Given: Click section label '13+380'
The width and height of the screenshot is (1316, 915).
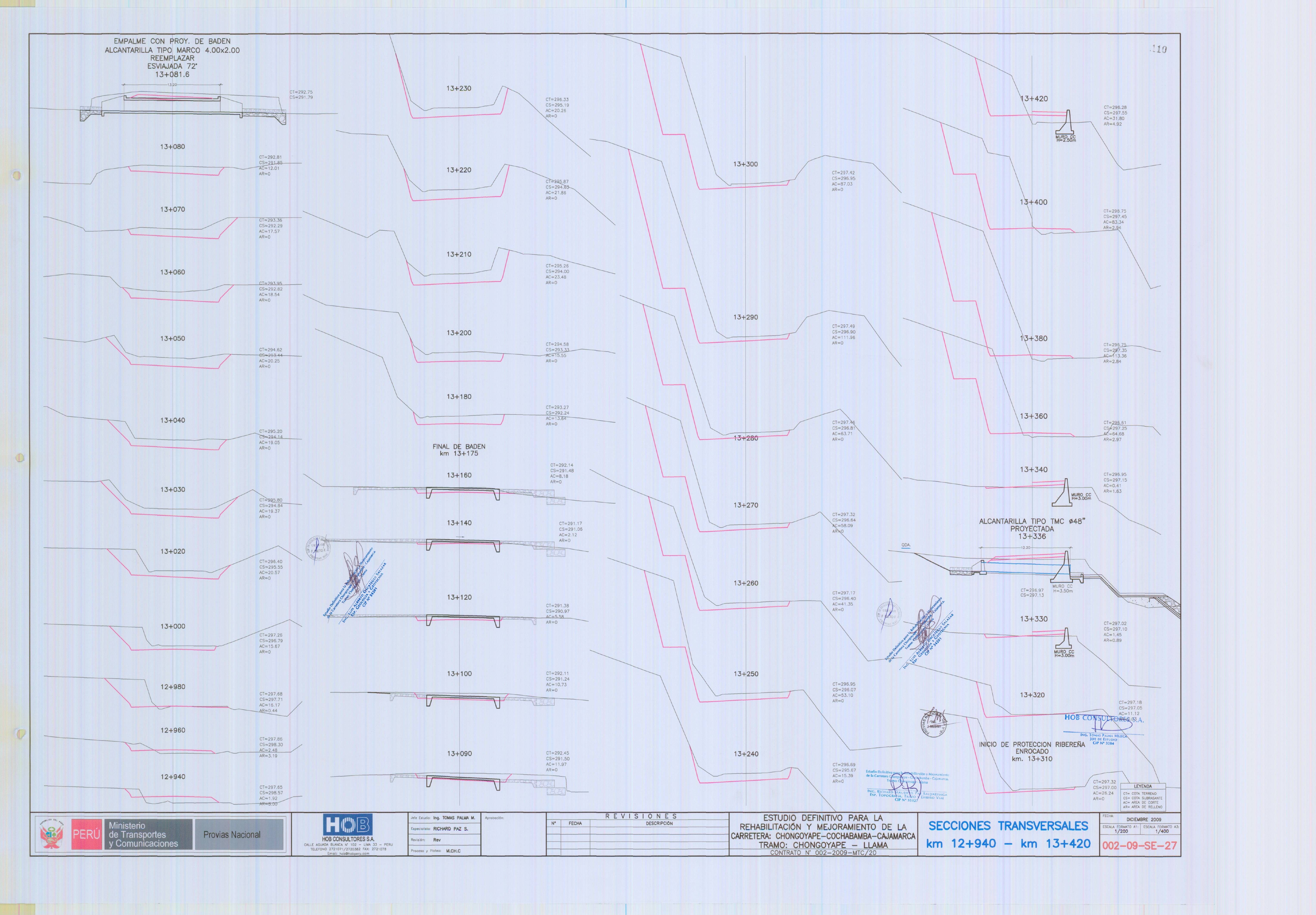Looking at the screenshot, I should pos(1033,338).
